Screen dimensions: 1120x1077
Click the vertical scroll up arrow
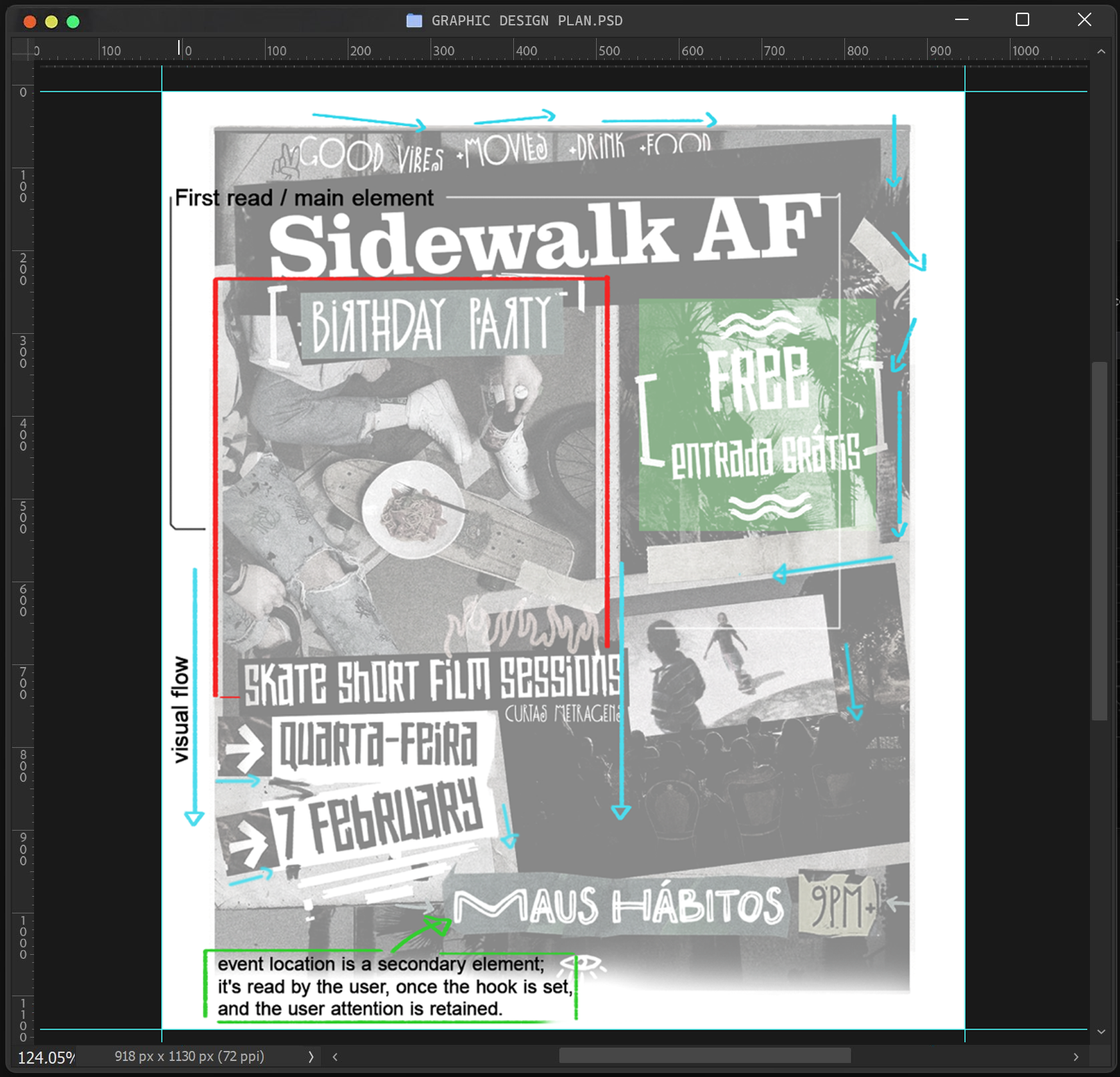pyautogui.click(x=1101, y=51)
